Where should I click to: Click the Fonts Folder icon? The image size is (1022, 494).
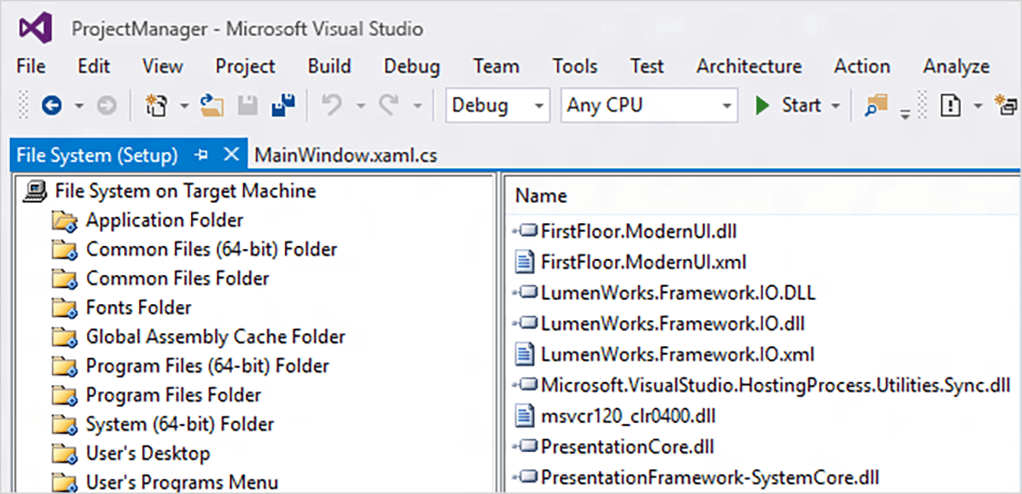click(66, 308)
